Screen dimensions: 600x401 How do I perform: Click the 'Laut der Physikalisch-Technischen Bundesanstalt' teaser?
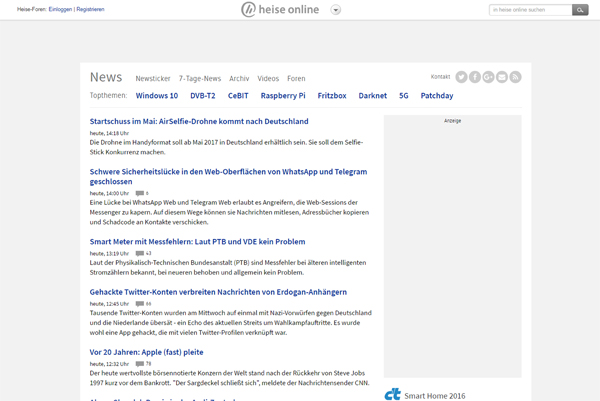(x=228, y=267)
